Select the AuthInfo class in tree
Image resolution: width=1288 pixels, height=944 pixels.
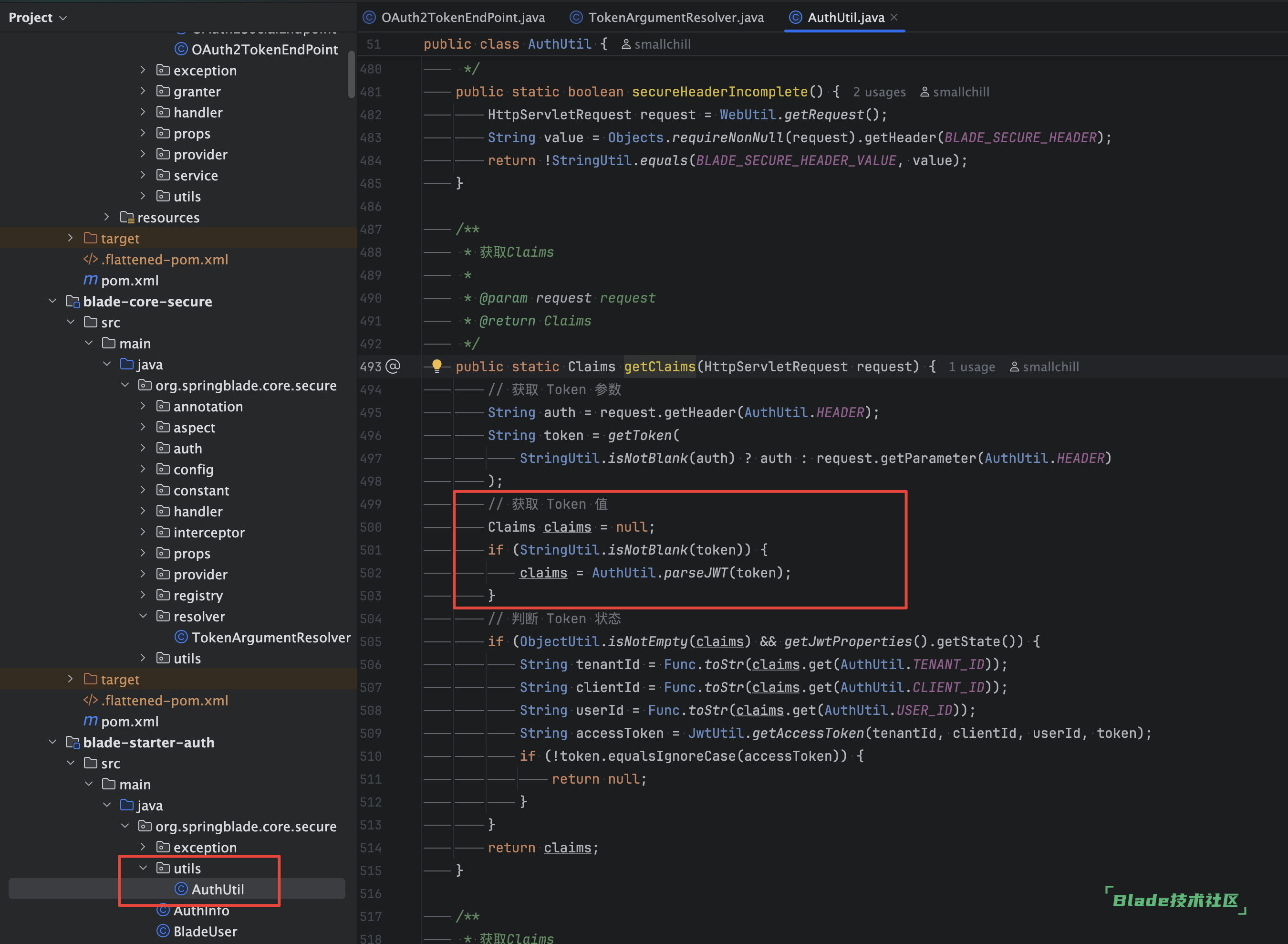(201, 910)
